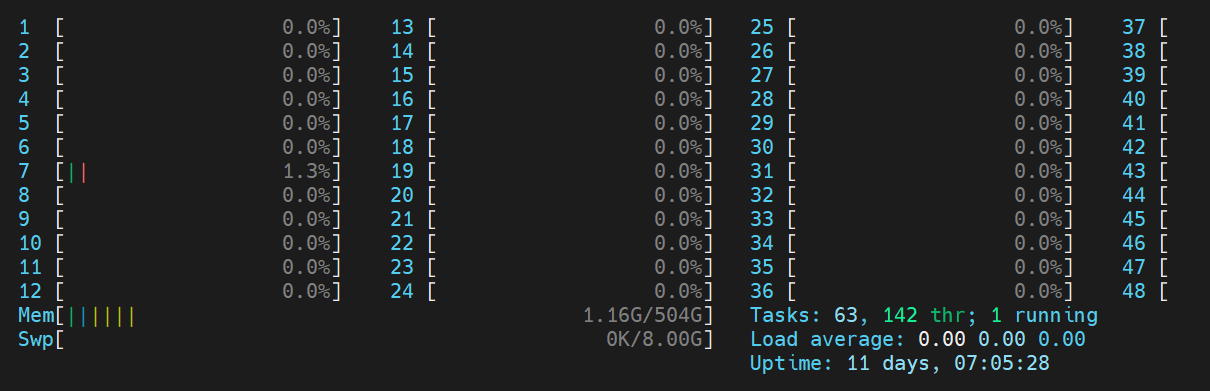The width and height of the screenshot is (1210, 391).
Task: Click the CPU 34 meter label
Action: [762, 243]
